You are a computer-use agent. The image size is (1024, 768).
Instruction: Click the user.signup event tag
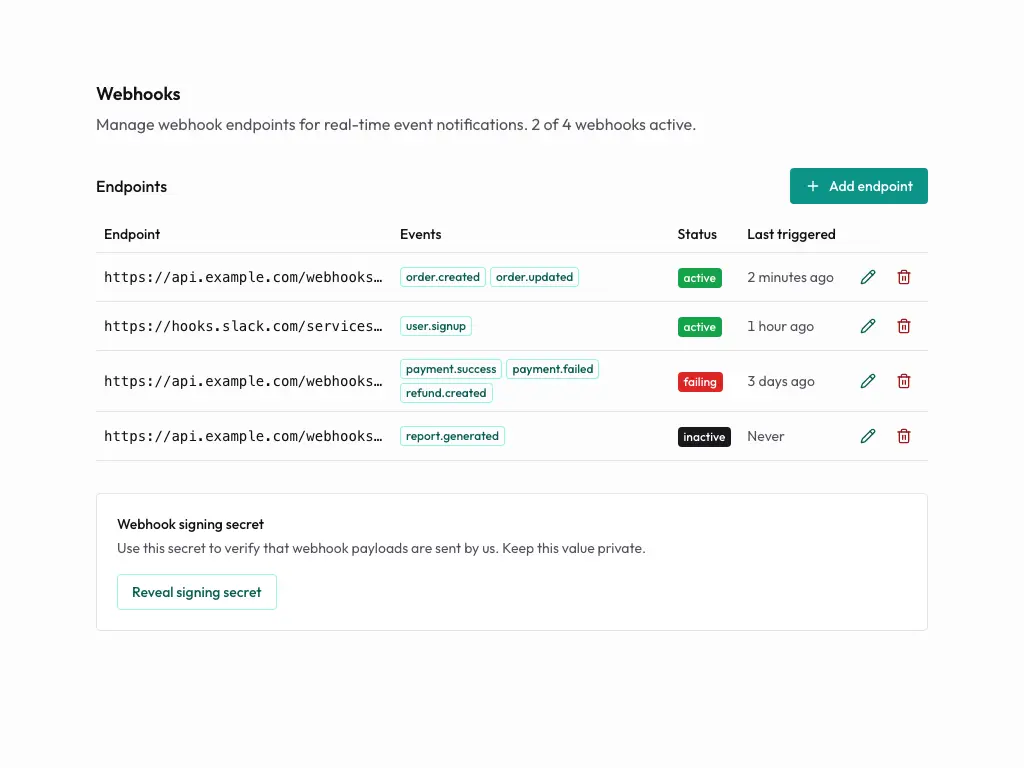pyautogui.click(x=435, y=326)
